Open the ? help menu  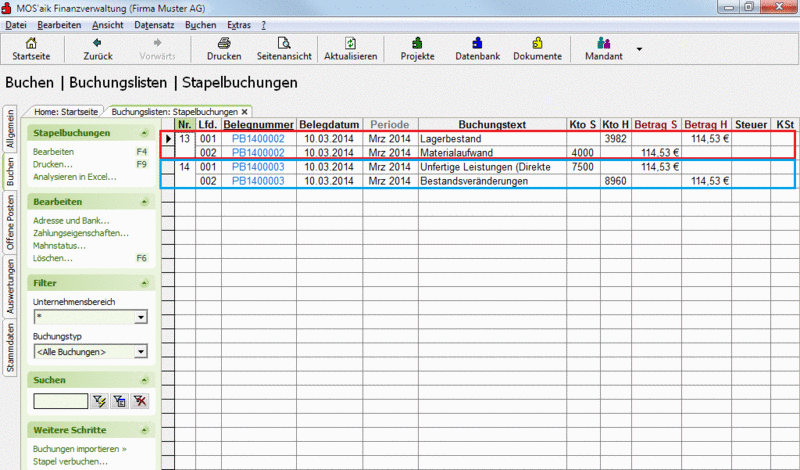coord(264,25)
